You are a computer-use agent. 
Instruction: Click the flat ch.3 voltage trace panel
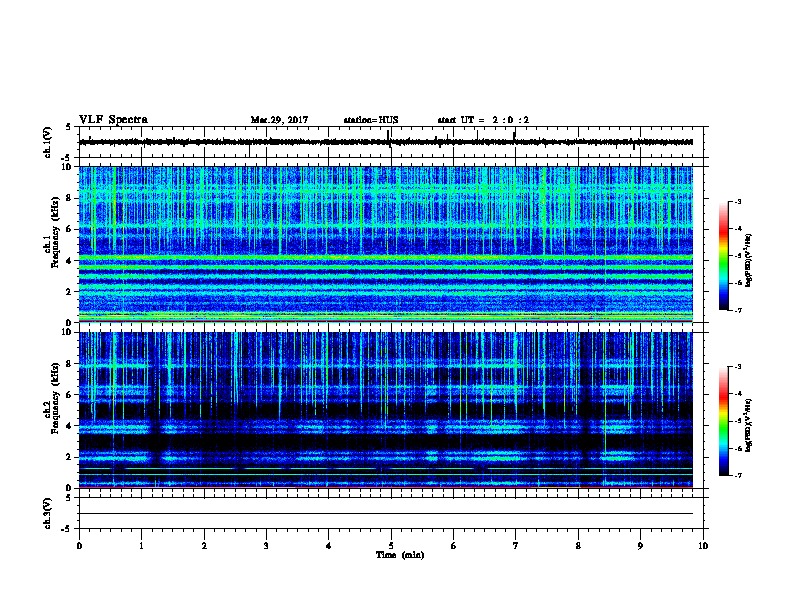tap(391, 513)
